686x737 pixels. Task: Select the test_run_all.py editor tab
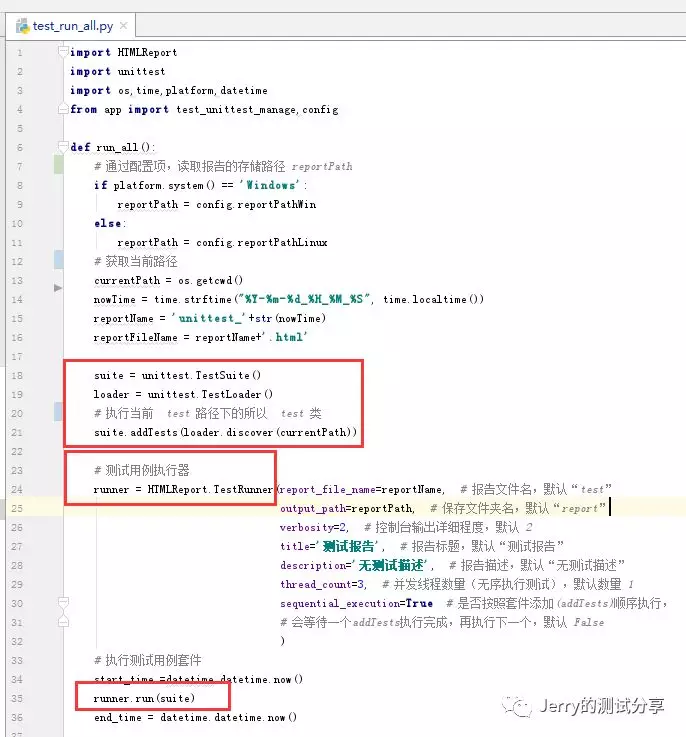click(x=71, y=26)
